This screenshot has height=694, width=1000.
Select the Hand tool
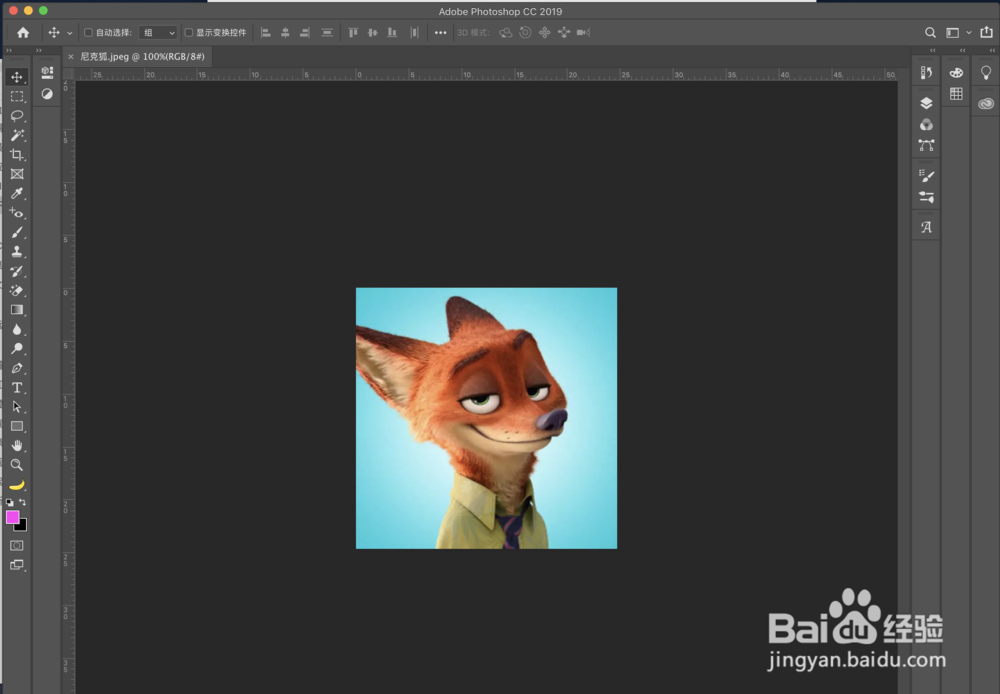[x=17, y=445]
